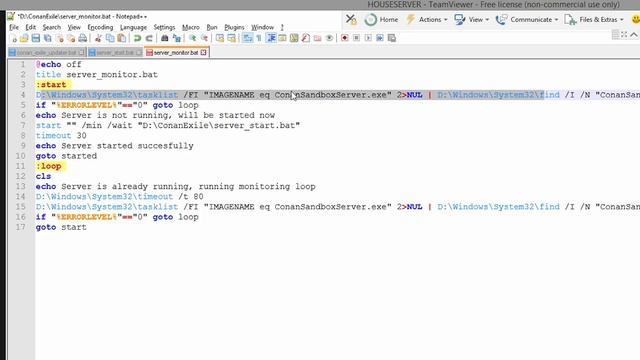Toggle word wrap in the editor
Viewport: 640px width, 360px height.
247,38
